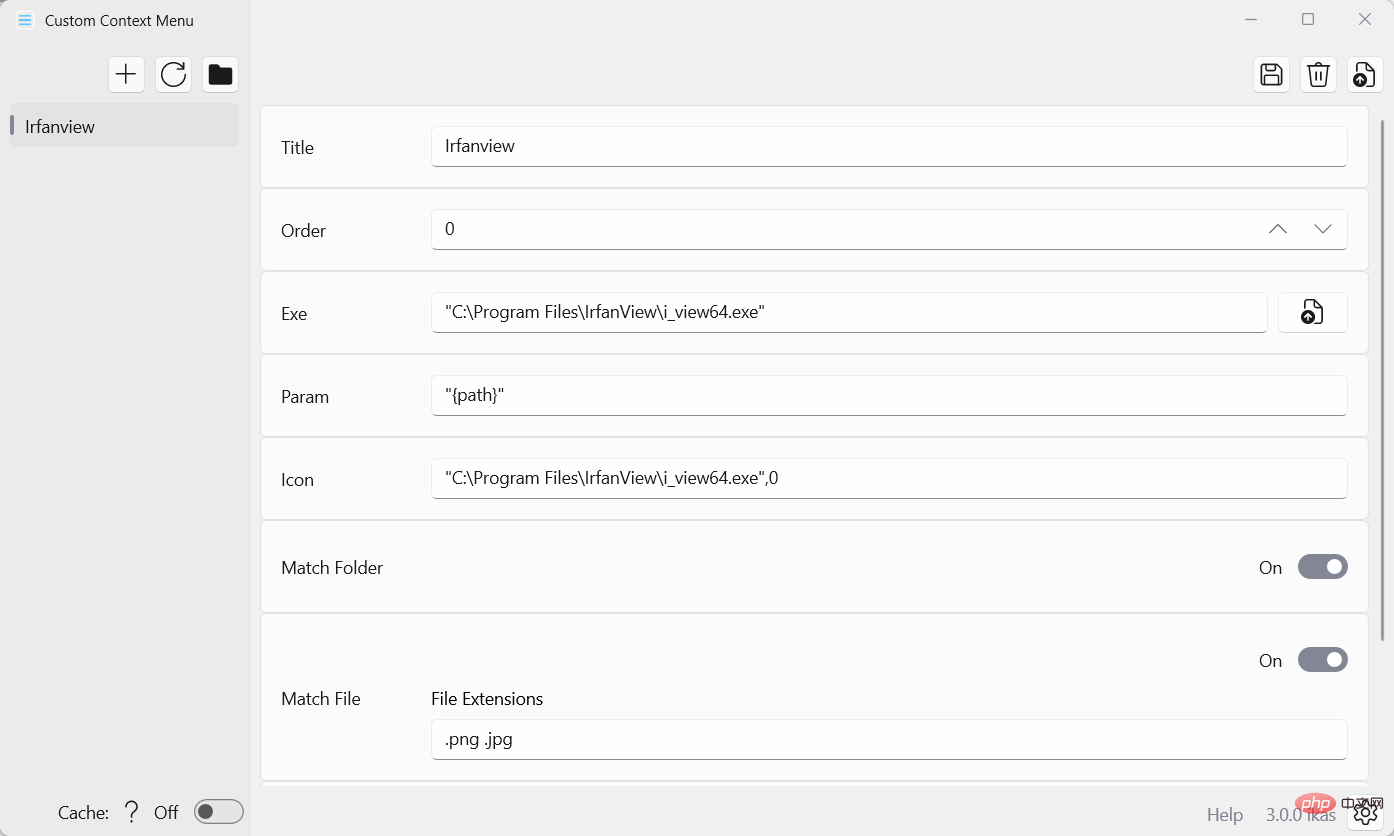Open the hamburger menu icon
1394x836 pixels.
pyautogui.click(x=25, y=20)
